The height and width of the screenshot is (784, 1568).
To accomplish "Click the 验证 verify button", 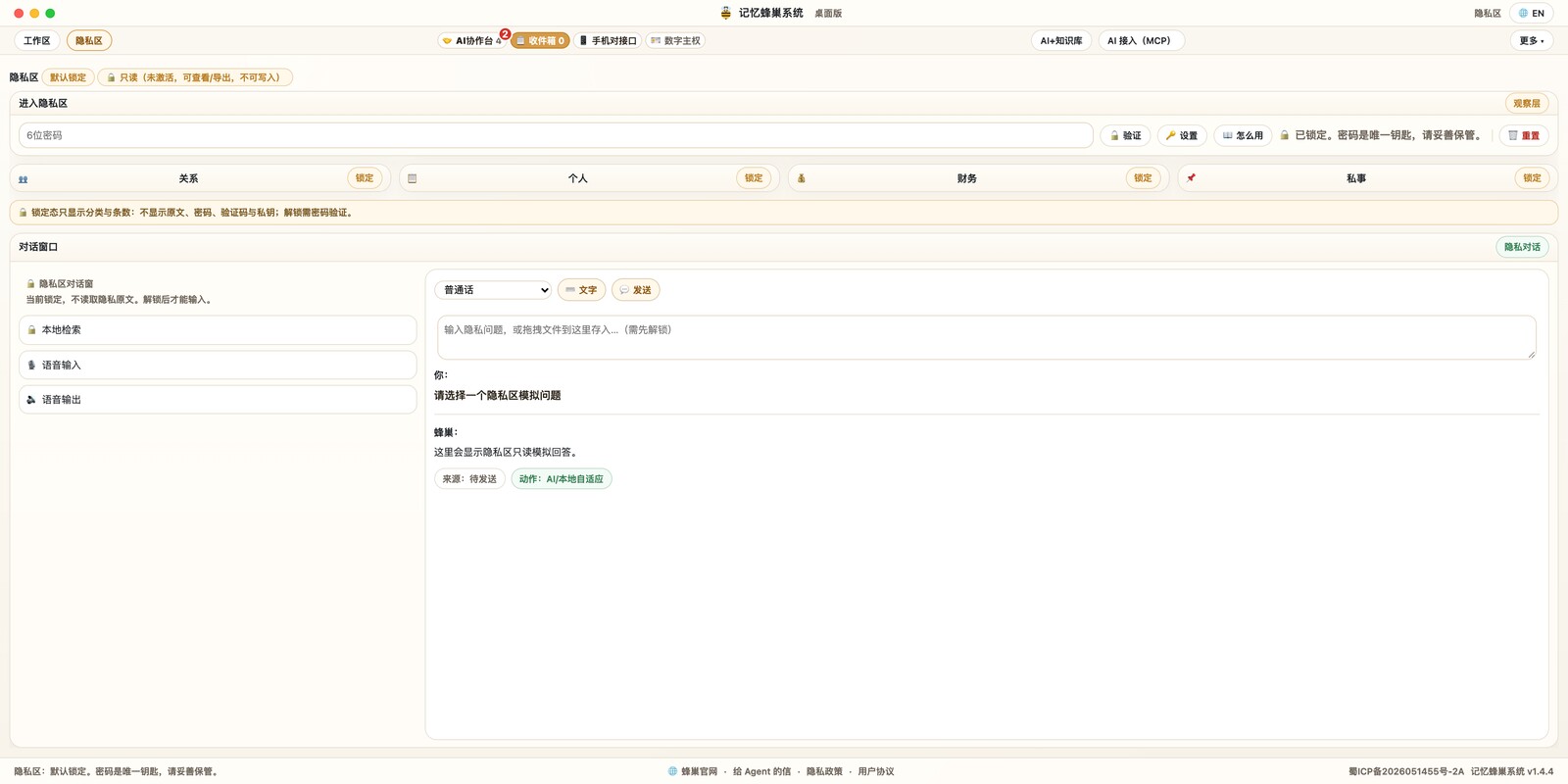I will click(1125, 135).
